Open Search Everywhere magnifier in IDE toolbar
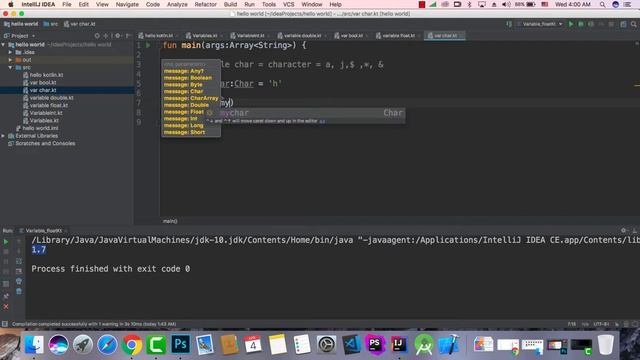 (x=633, y=24)
